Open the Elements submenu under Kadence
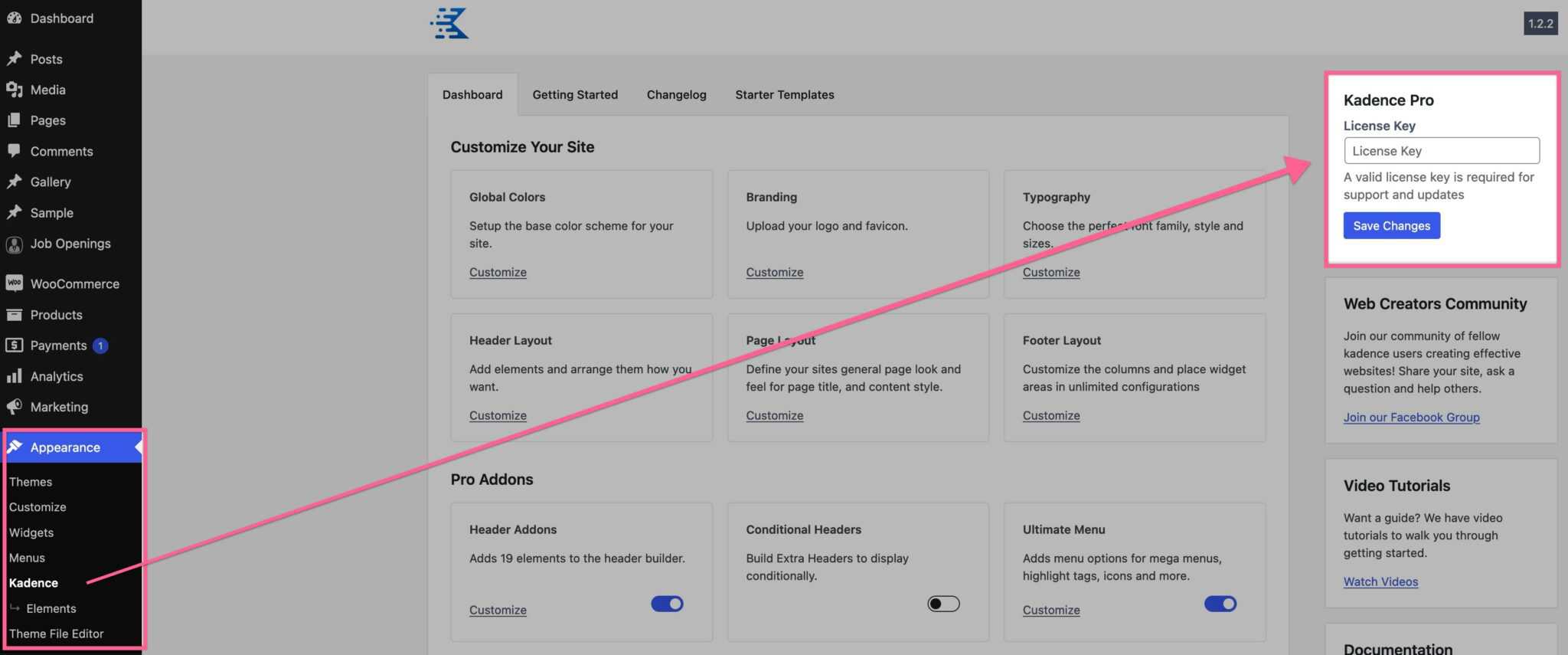 coord(51,608)
